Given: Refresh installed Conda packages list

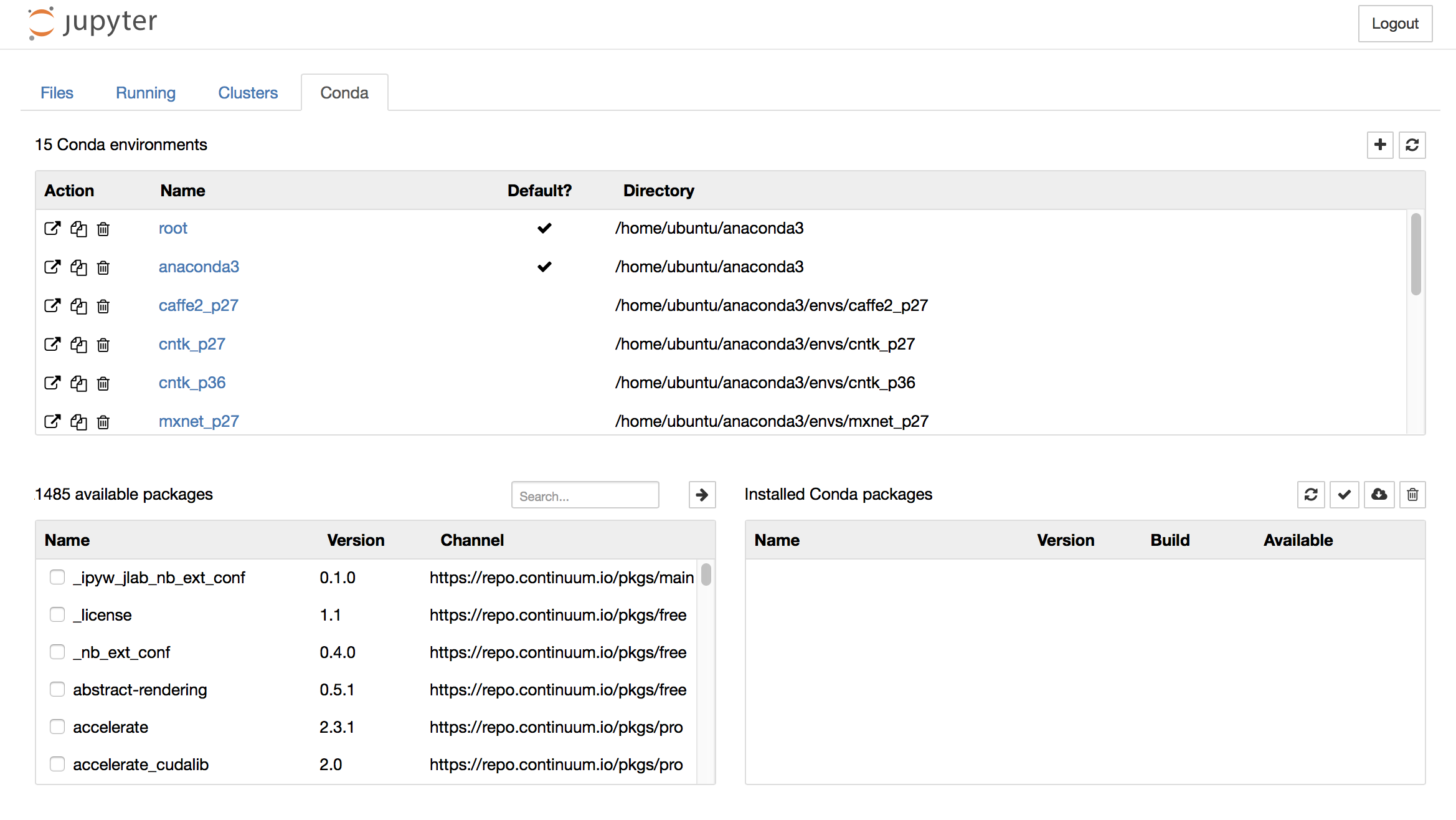Looking at the screenshot, I should pyautogui.click(x=1311, y=495).
